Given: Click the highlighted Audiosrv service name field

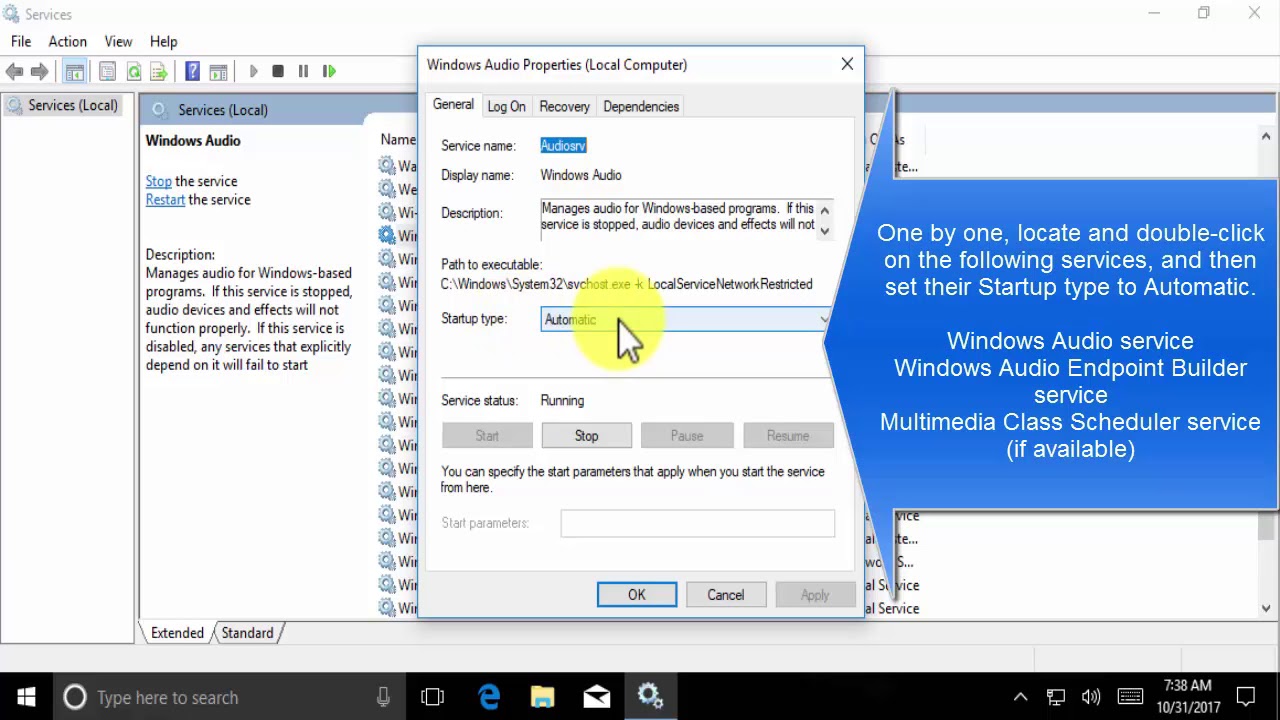Looking at the screenshot, I should point(563,146).
